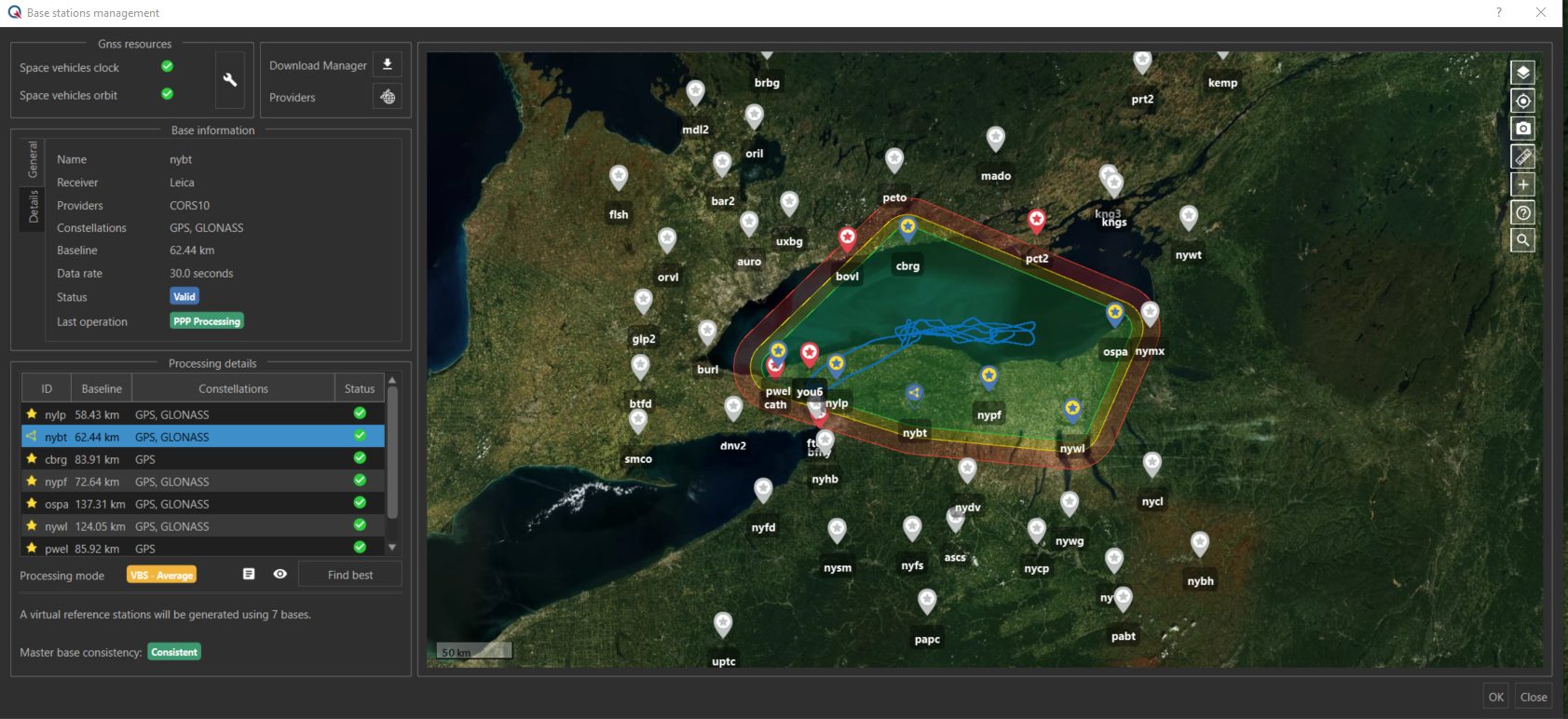The width and height of the screenshot is (1568, 719).
Task: Take a map snapshot with camera icon
Action: (1522, 129)
